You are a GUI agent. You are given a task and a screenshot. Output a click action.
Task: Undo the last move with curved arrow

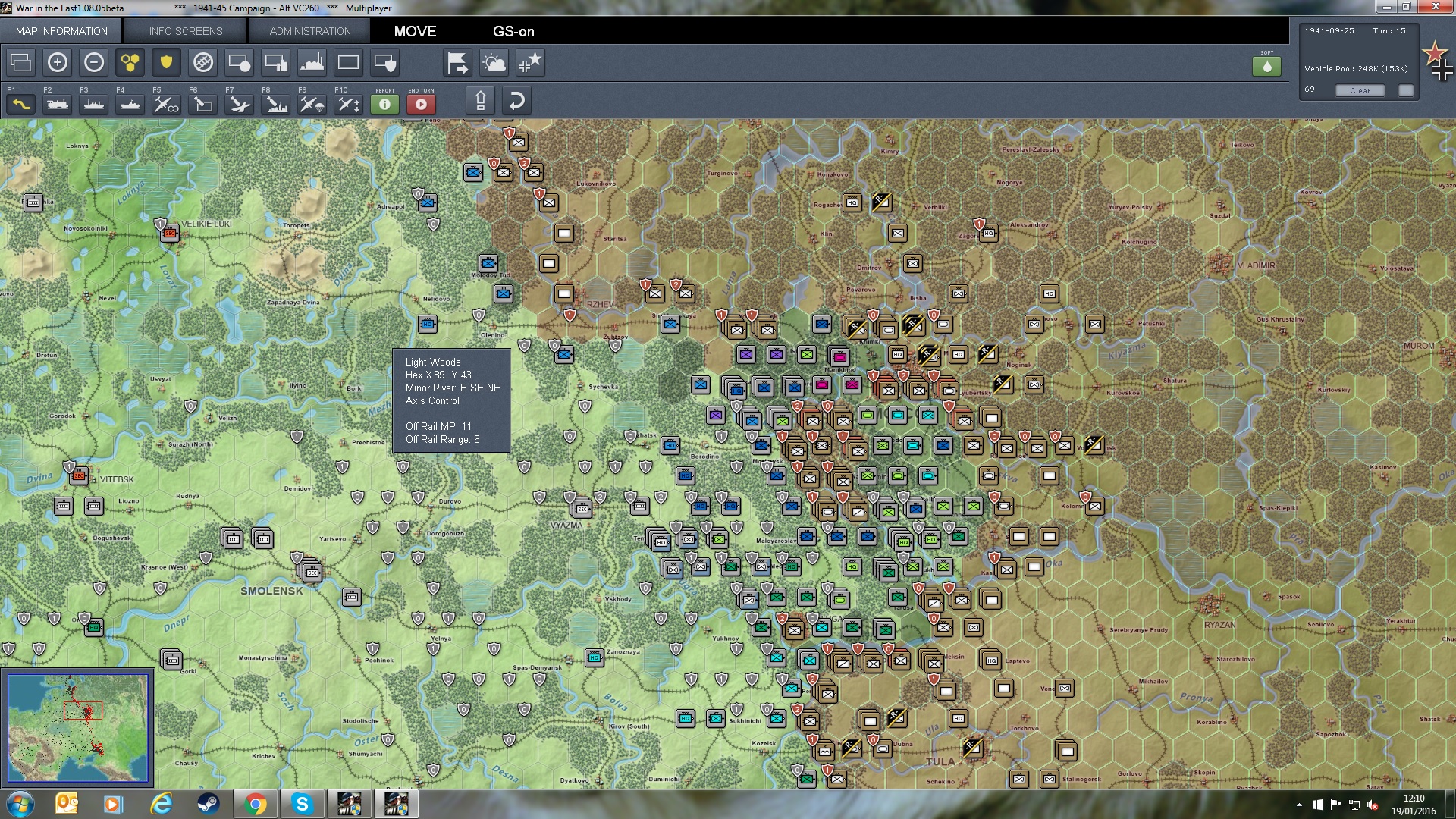[x=516, y=101]
